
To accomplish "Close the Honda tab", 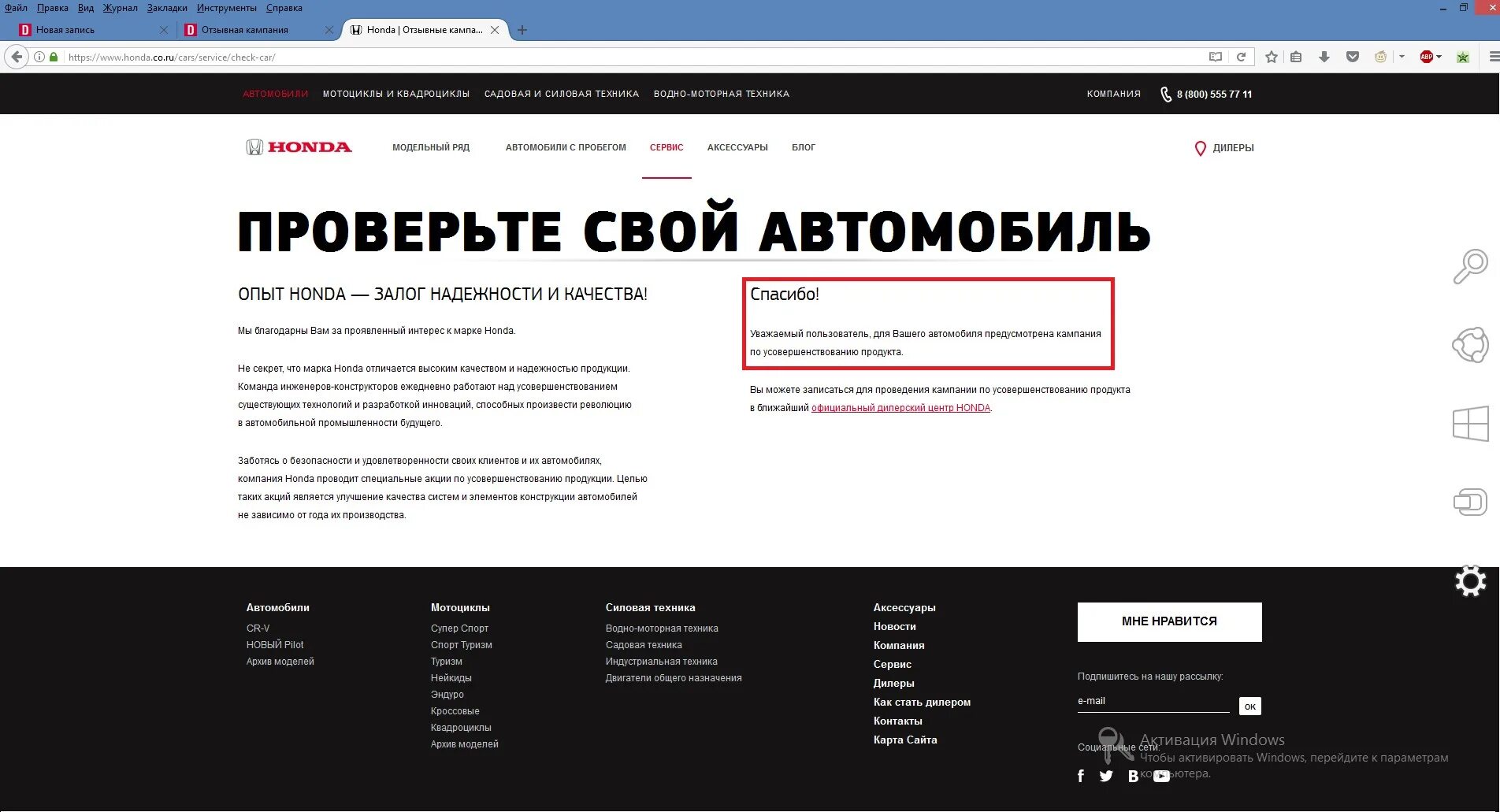I will (x=495, y=30).
